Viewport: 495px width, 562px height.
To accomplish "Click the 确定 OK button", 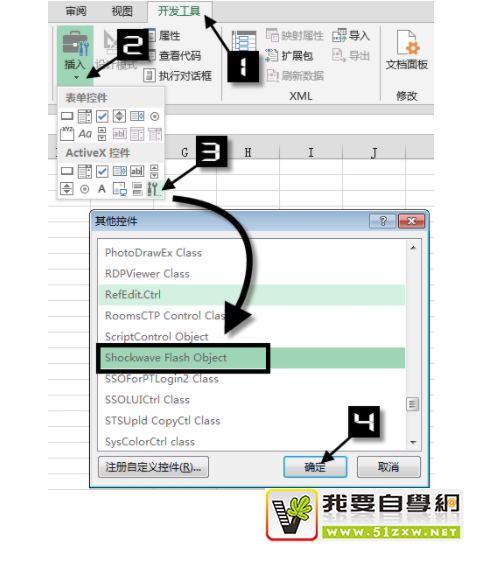I will tap(315, 467).
